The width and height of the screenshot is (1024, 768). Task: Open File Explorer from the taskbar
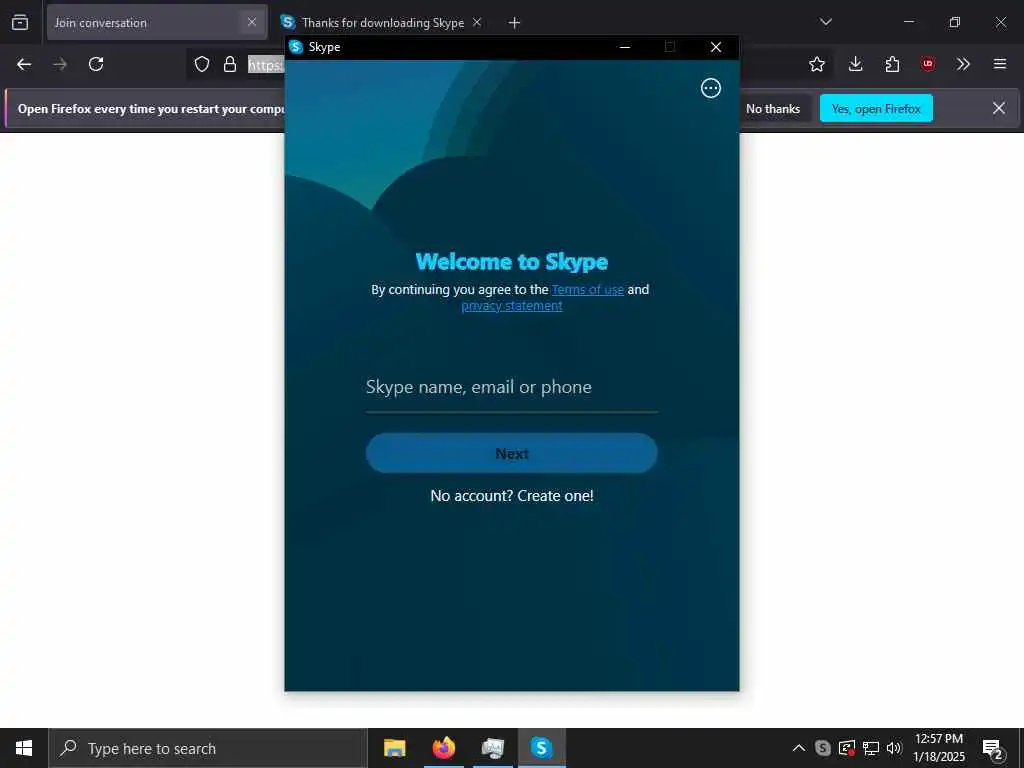[394, 748]
